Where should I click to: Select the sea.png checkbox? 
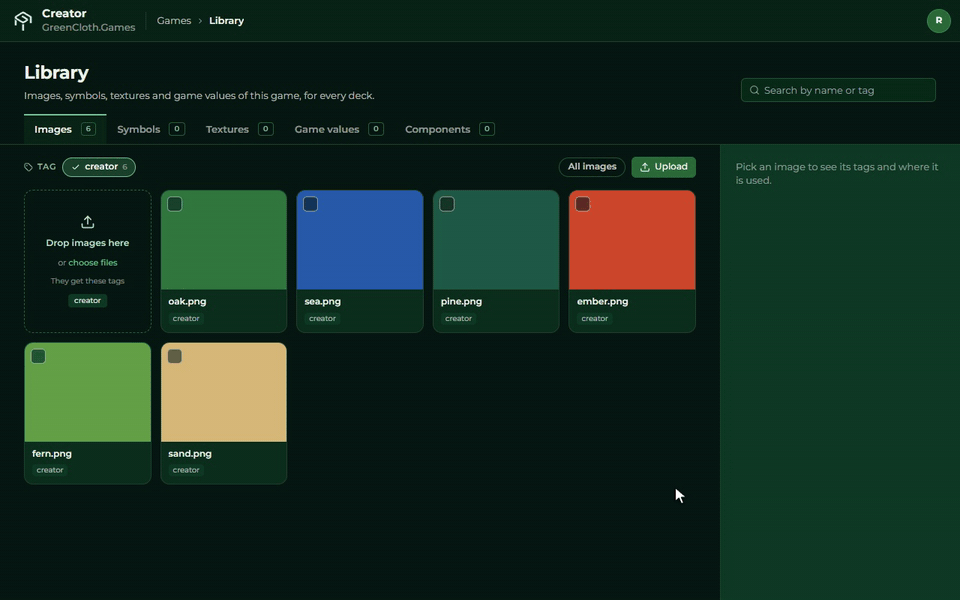pos(310,204)
